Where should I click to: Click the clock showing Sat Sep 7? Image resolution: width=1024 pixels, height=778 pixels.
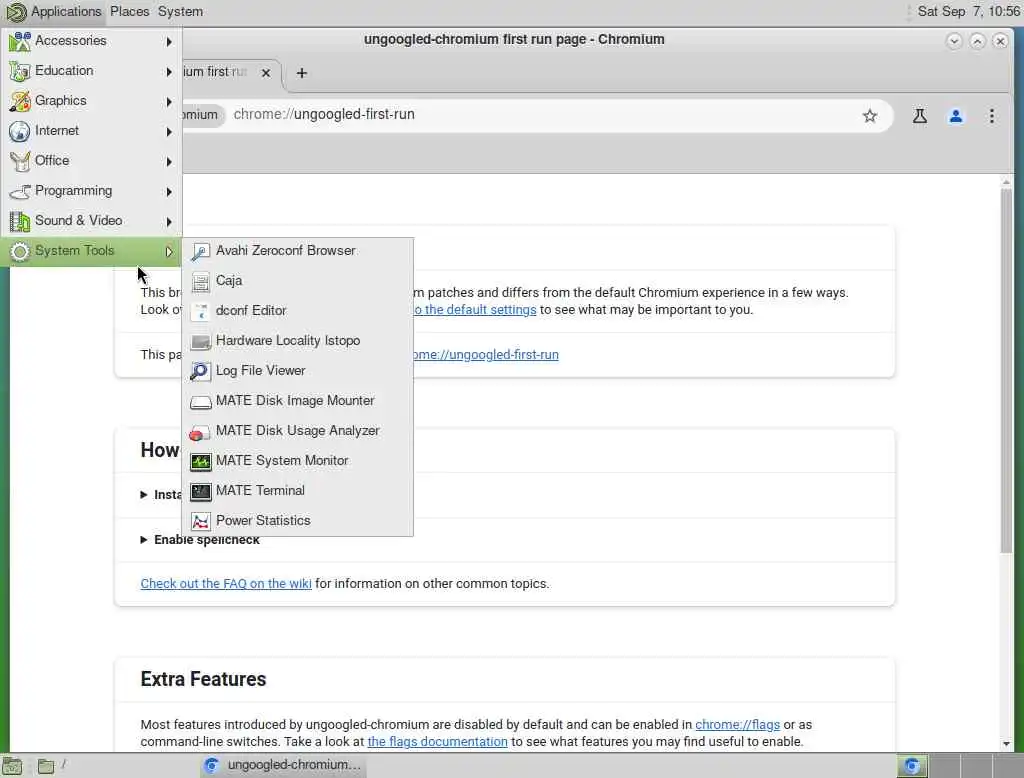click(x=968, y=11)
